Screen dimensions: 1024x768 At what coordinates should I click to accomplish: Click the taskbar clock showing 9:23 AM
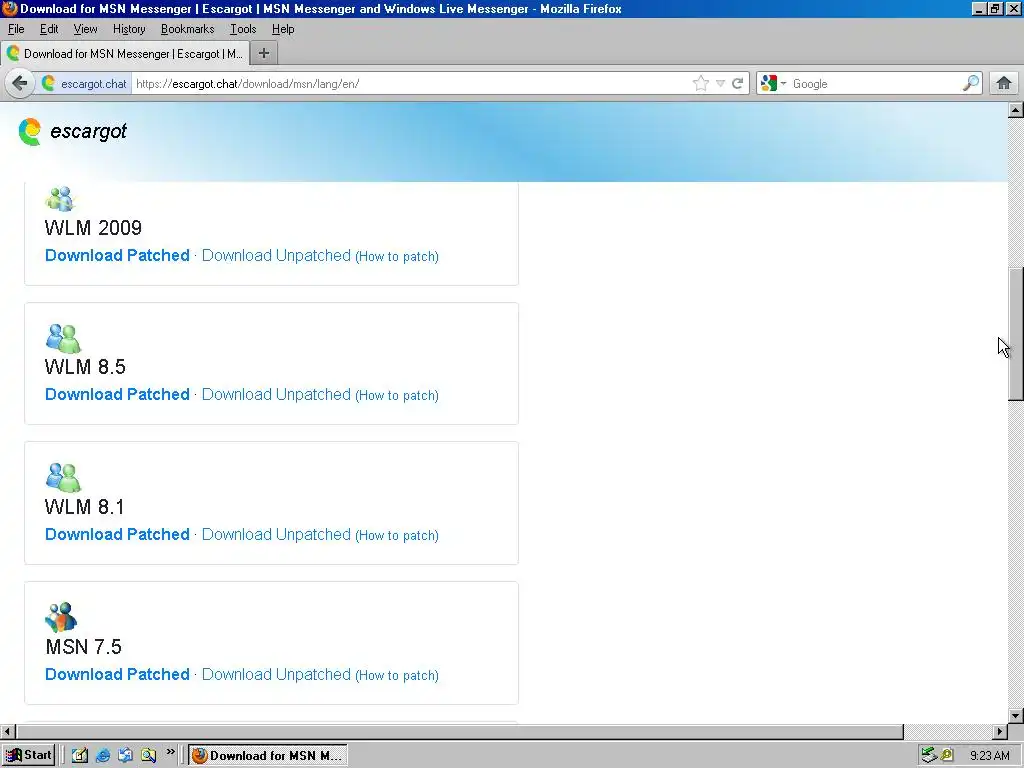pyautogui.click(x=989, y=756)
